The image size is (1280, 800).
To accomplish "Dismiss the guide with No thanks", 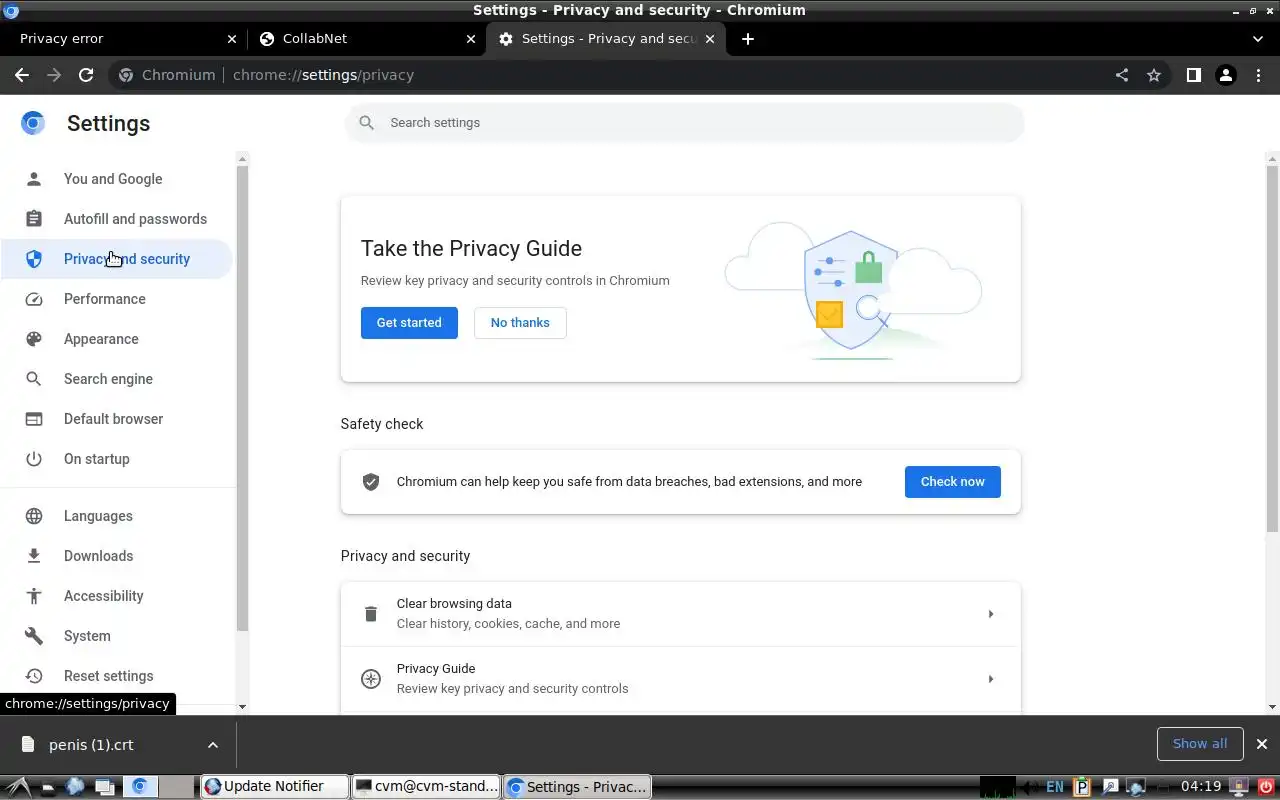I will point(520,323).
